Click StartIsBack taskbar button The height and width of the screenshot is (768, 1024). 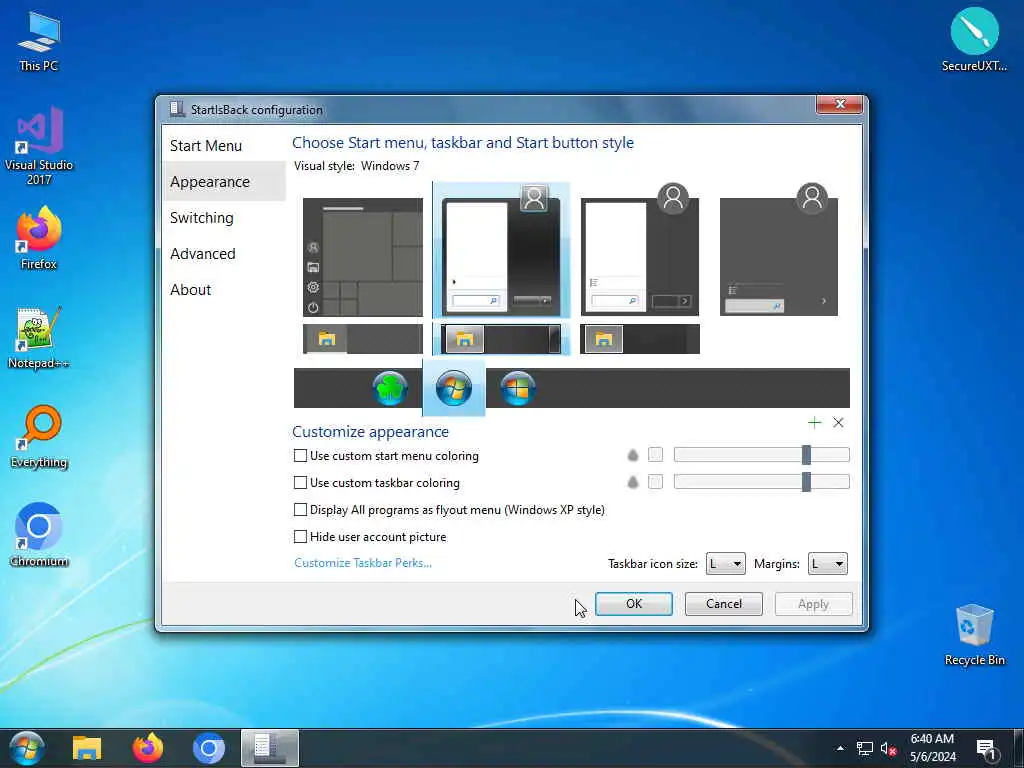(270, 748)
